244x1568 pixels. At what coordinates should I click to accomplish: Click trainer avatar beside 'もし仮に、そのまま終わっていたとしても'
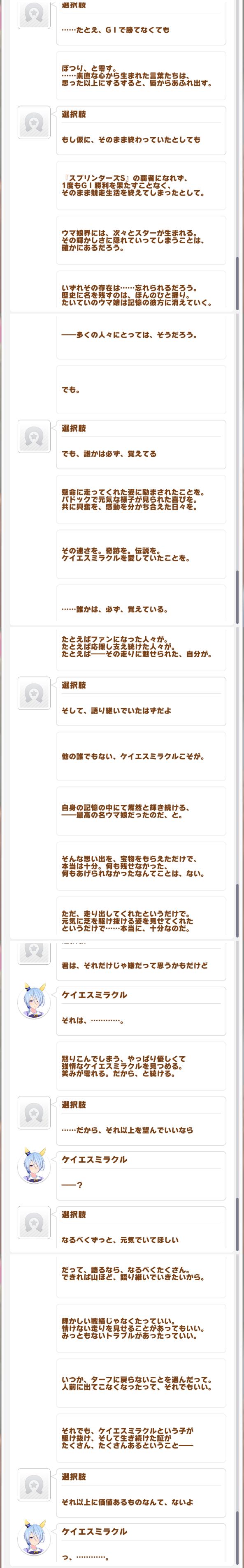[x=34, y=122]
